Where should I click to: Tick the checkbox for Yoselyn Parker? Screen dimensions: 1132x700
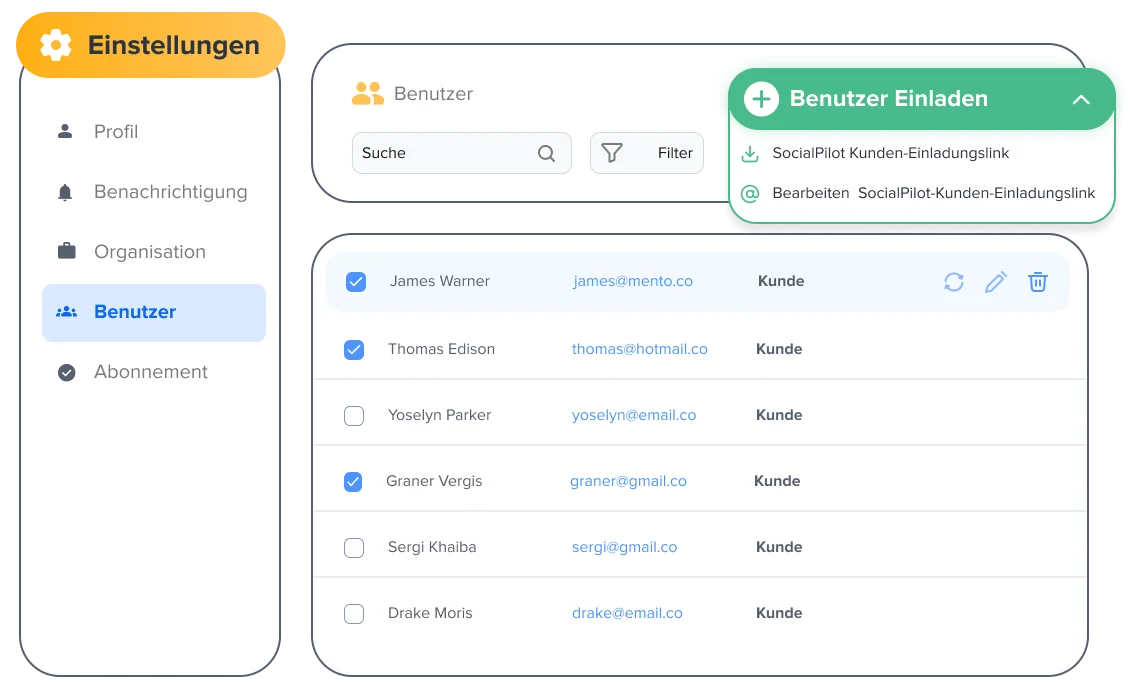pos(354,416)
